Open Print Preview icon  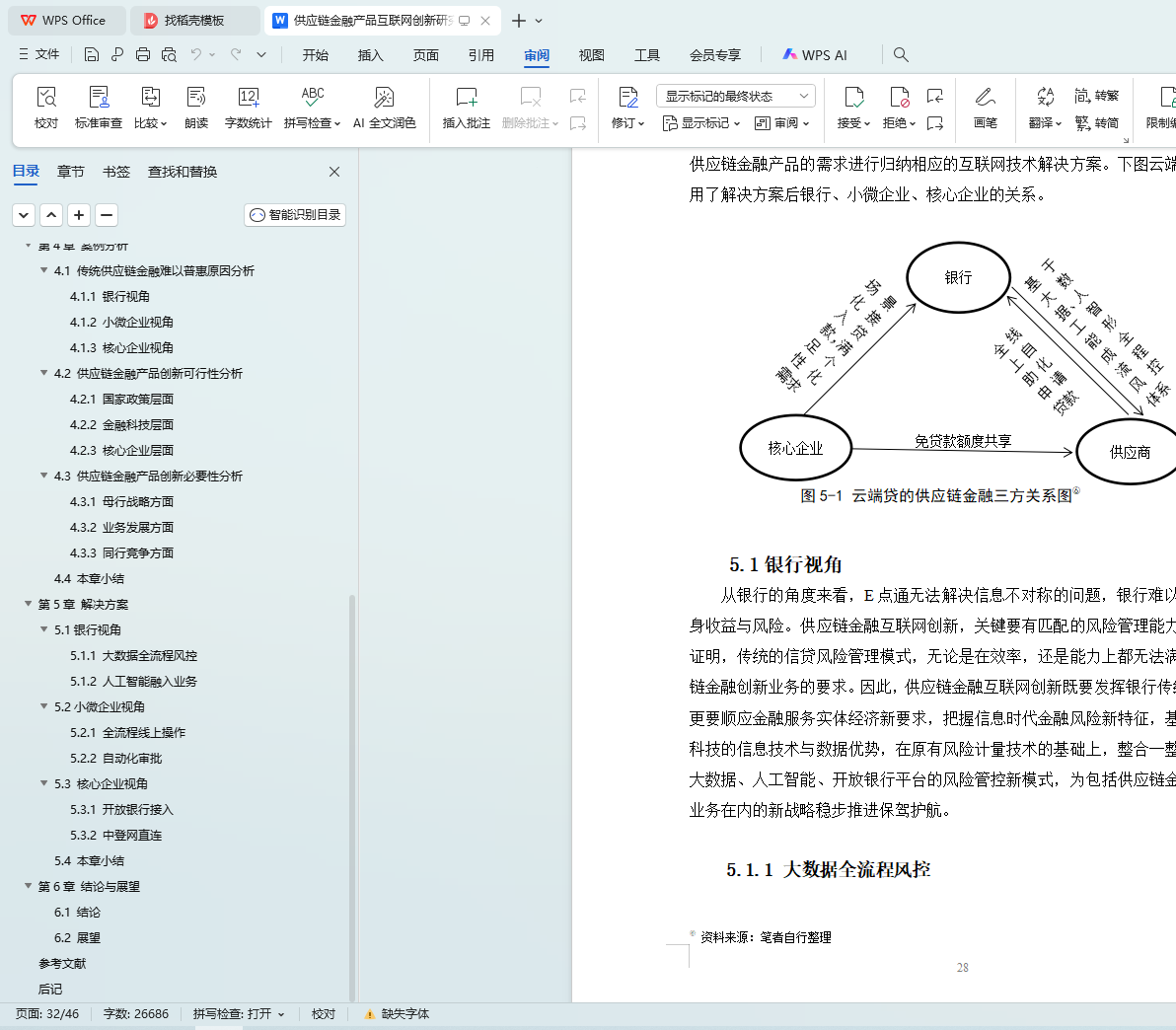(169, 54)
